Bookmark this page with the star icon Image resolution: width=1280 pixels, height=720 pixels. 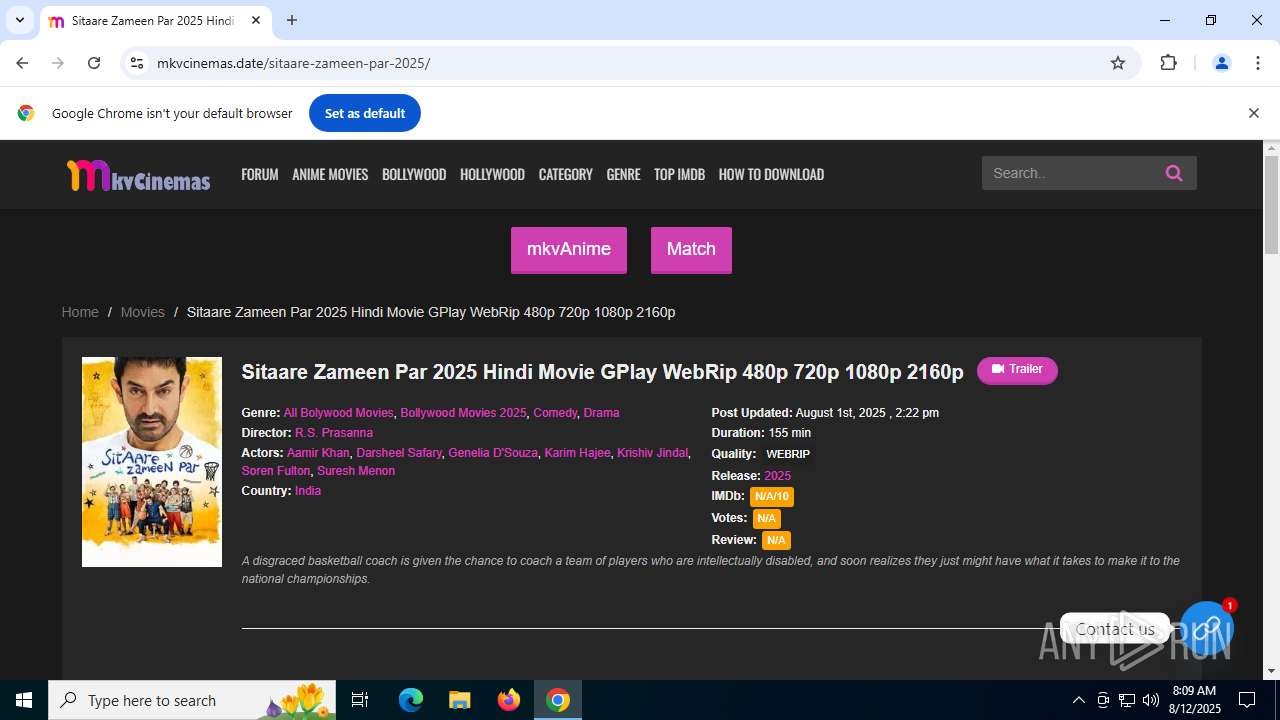(x=1118, y=63)
